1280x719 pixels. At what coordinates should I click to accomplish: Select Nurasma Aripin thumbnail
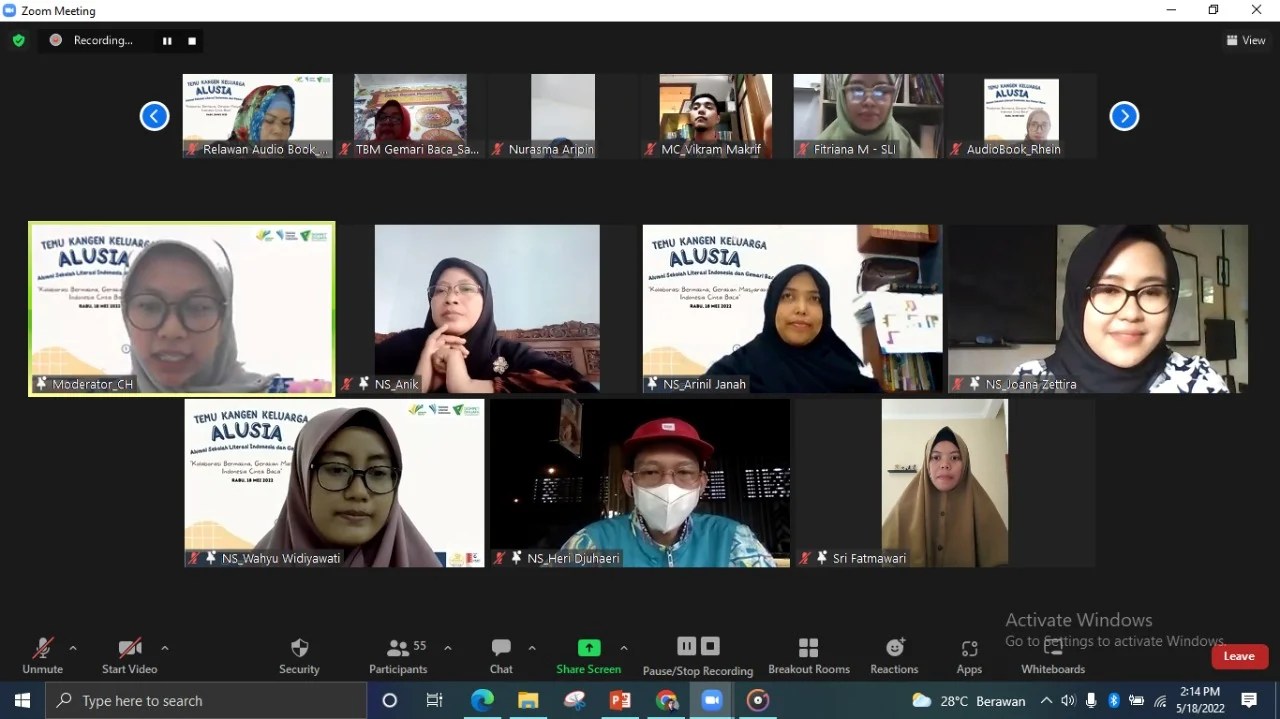point(563,116)
